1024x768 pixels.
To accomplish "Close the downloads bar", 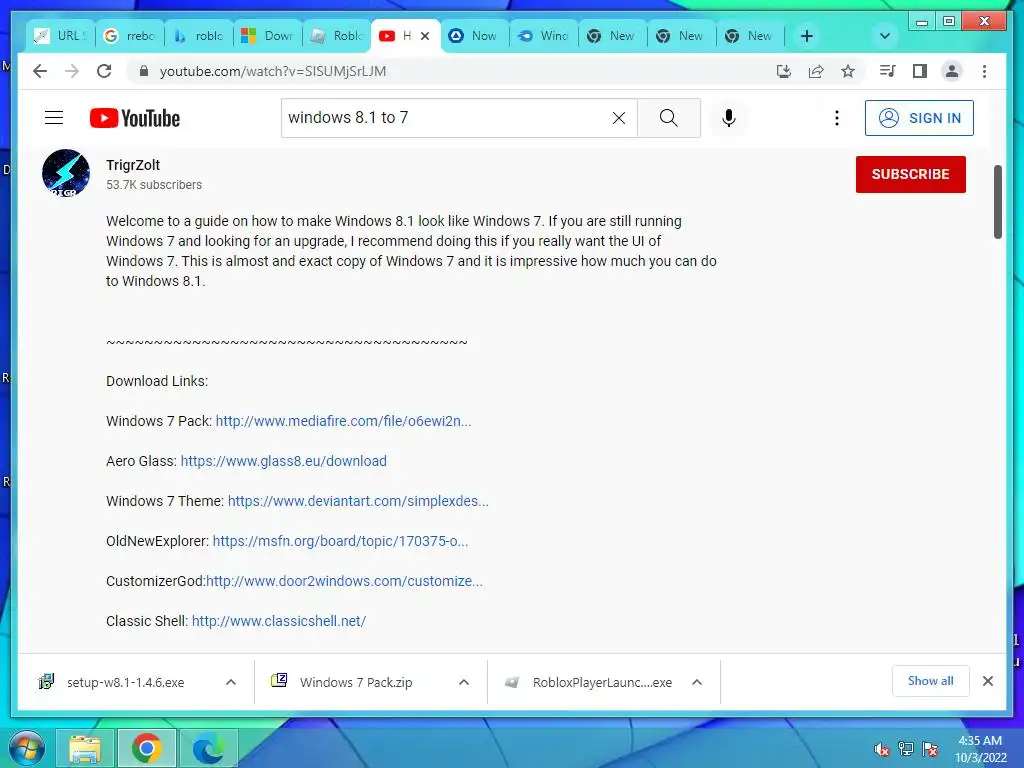I will coord(988,681).
